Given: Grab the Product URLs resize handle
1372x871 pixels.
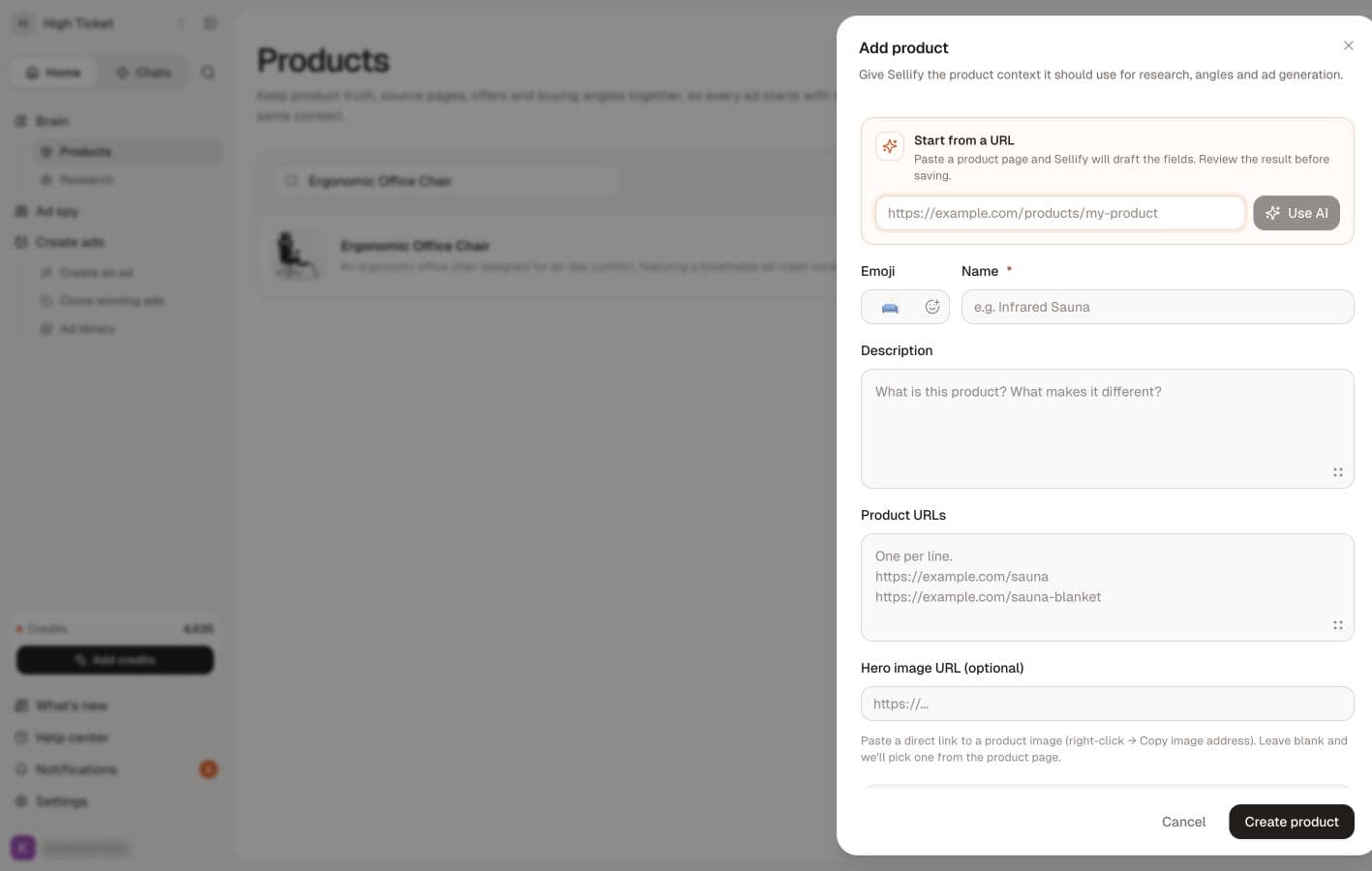Looking at the screenshot, I should 1337,625.
